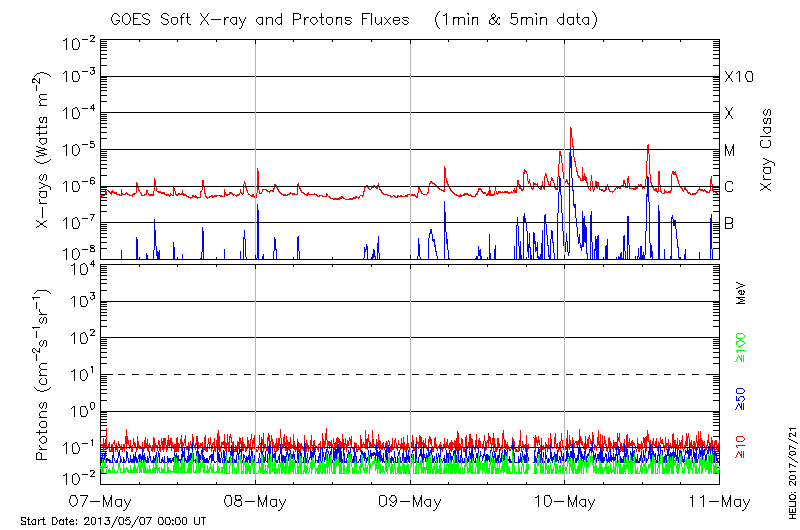Select the 10-May date tick label
Image resolution: width=800 pixels, height=530 pixels.
tap(564, 500)
